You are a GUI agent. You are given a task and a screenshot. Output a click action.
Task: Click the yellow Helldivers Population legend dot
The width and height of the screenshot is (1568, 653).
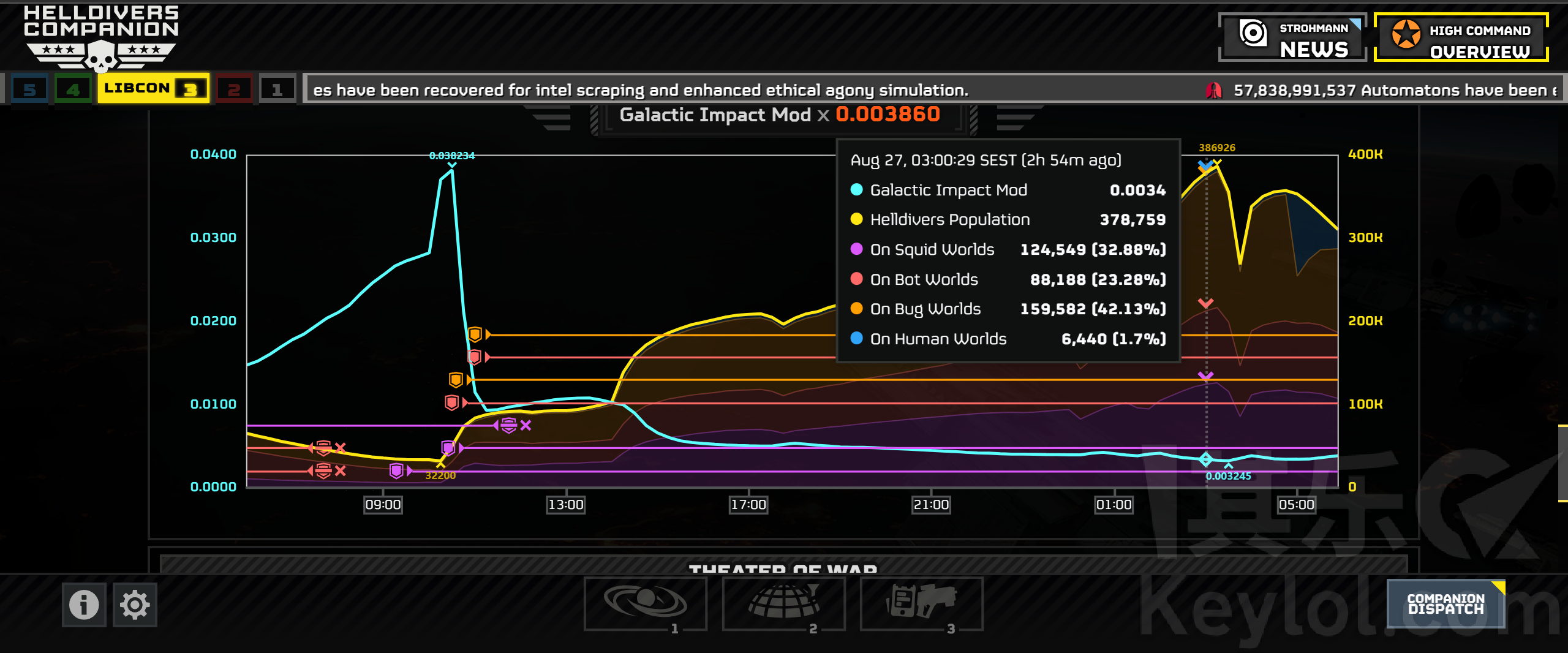pyautogui.click(x=857, y=219)
